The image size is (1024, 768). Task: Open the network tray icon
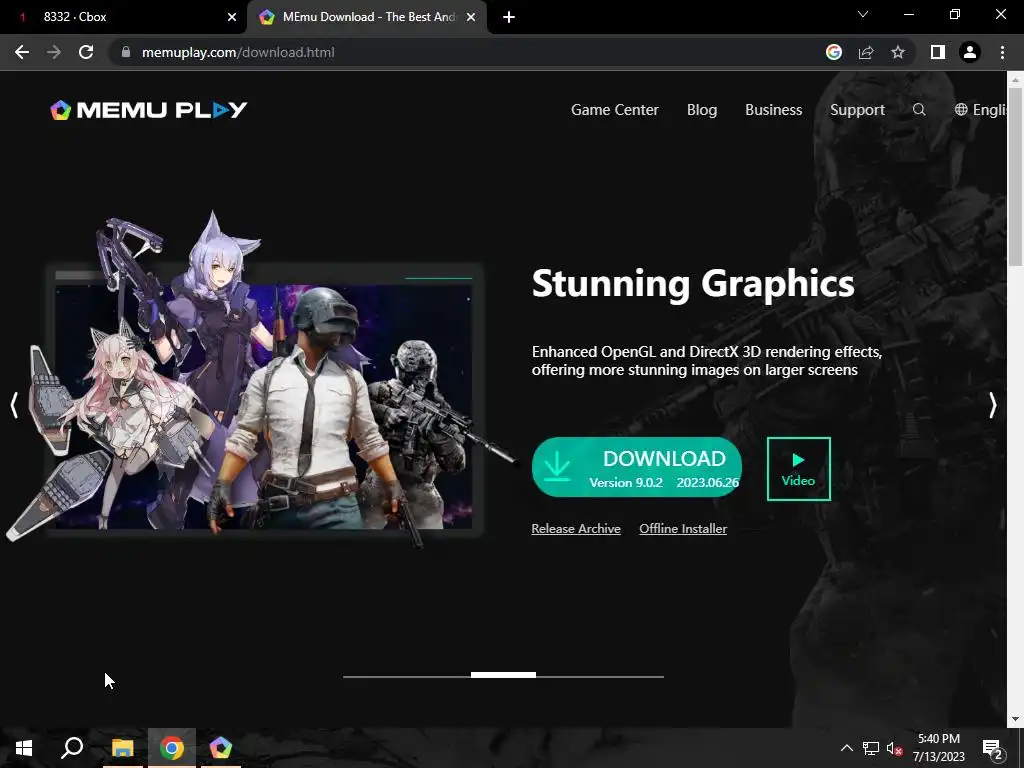tap(871, 748)
